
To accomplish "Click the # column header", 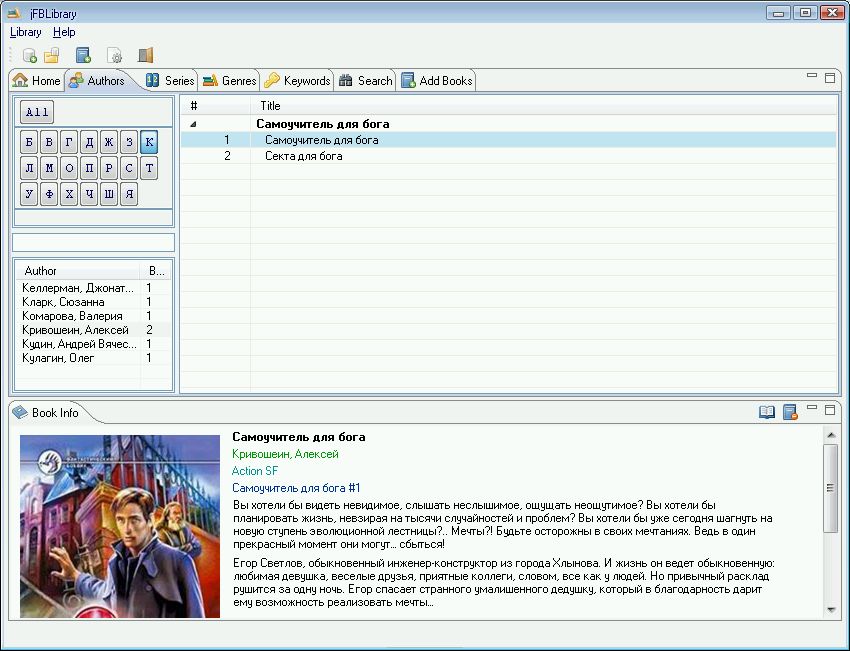I will tap(216, 106).
